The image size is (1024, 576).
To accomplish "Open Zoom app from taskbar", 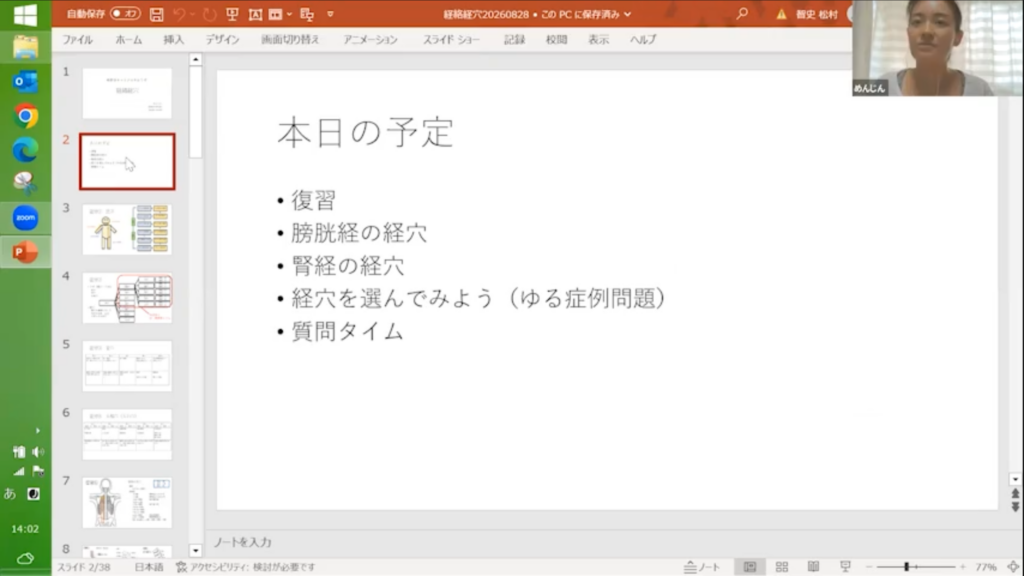I will click(x=25, y=217).
